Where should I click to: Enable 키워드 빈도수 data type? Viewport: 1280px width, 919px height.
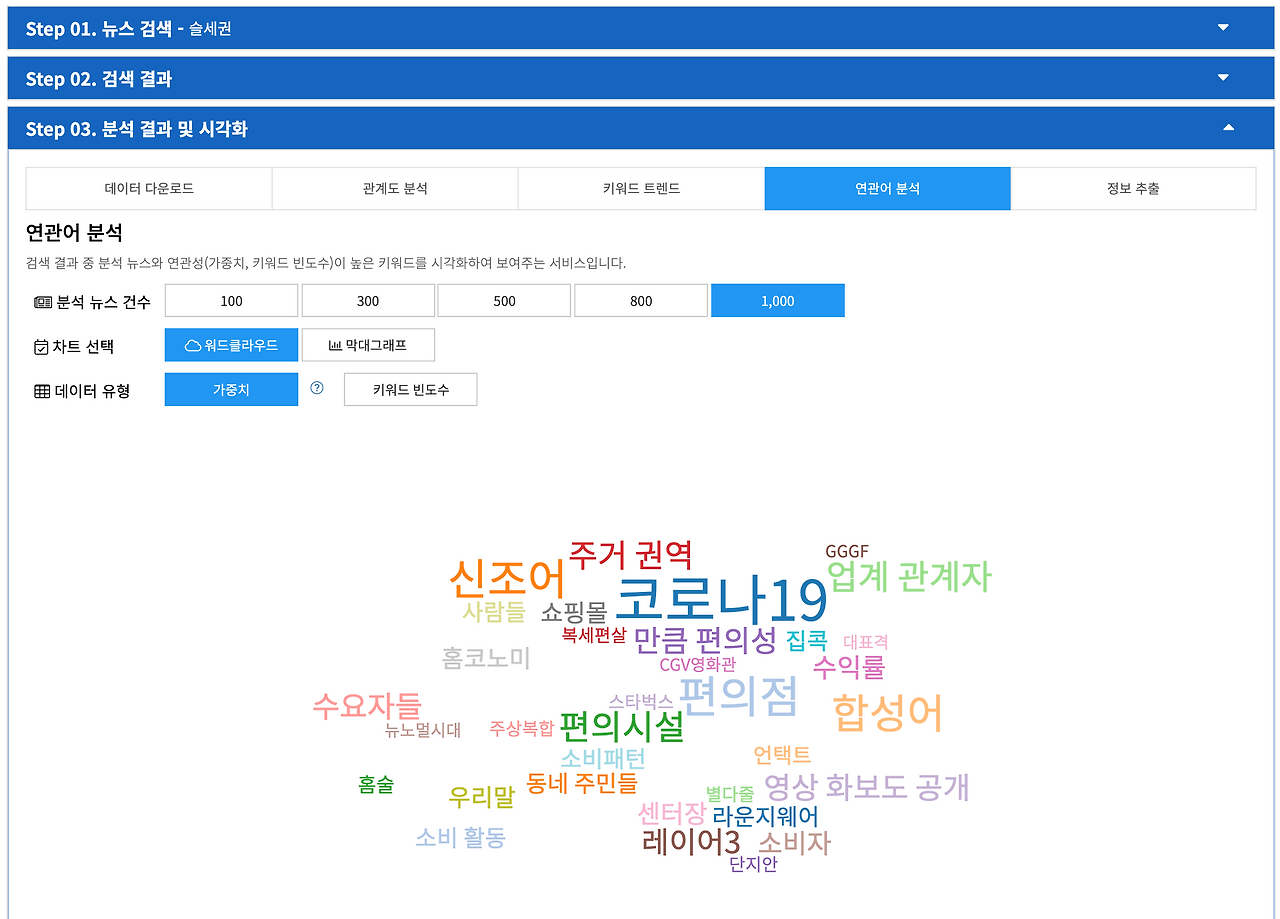click(410, 388)
